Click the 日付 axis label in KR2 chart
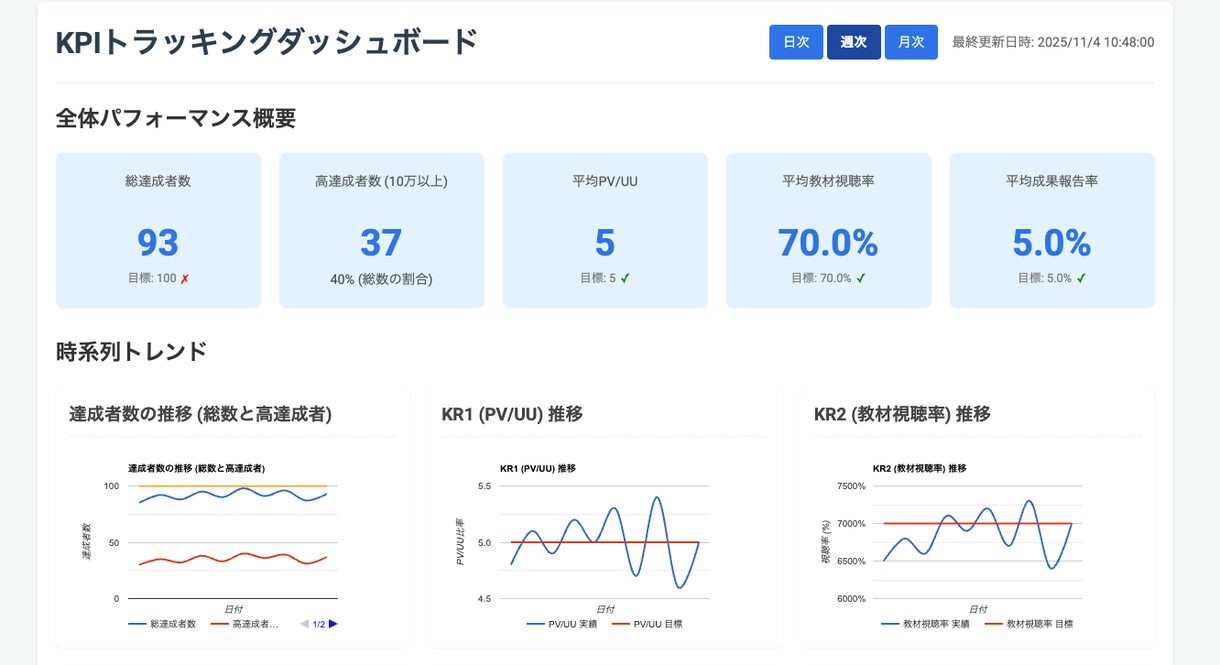Image resolution: width=1220 pixels, height=665 pixels. click(978, 609)
